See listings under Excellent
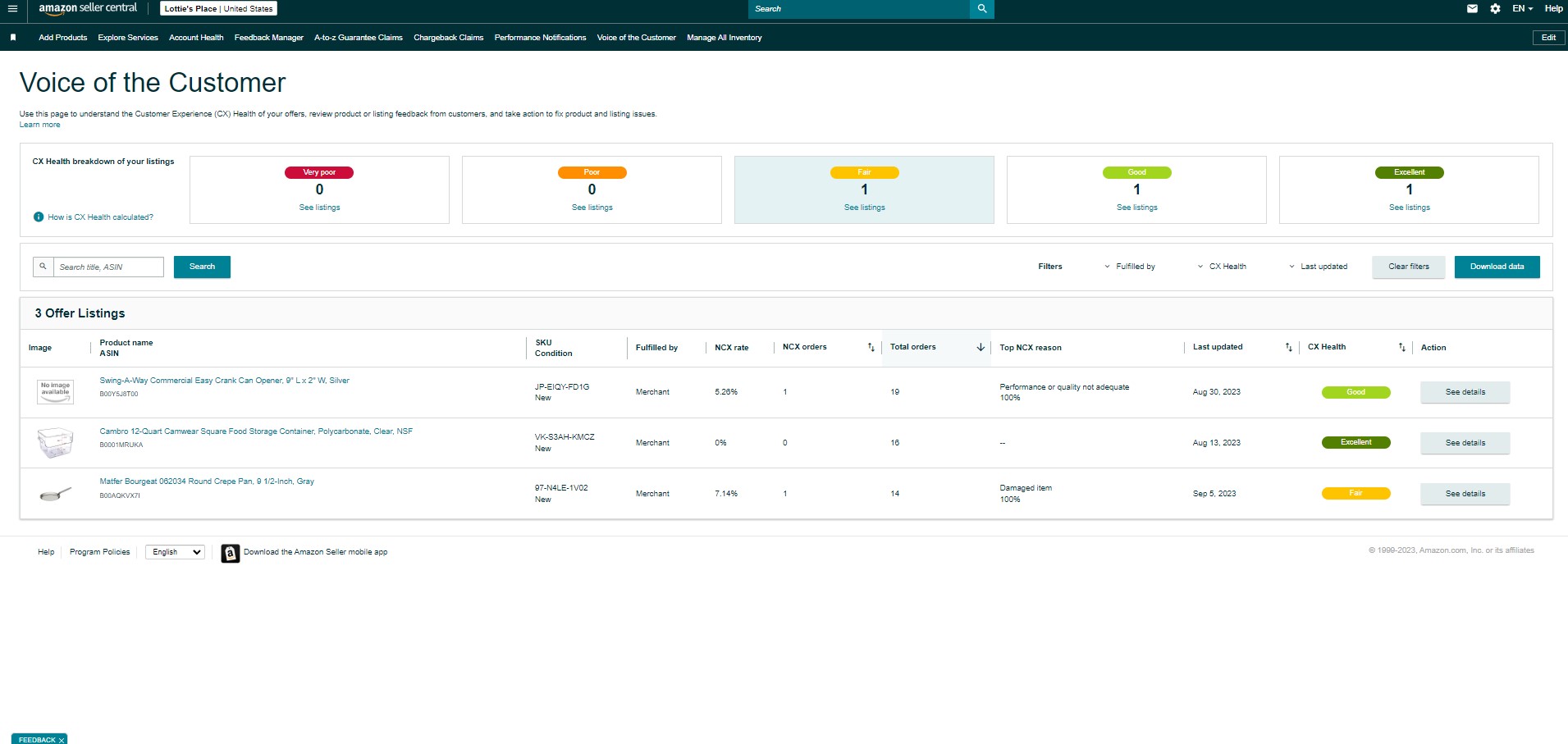This screenshot has width=1568, height=744. (x=1410, y=208)
